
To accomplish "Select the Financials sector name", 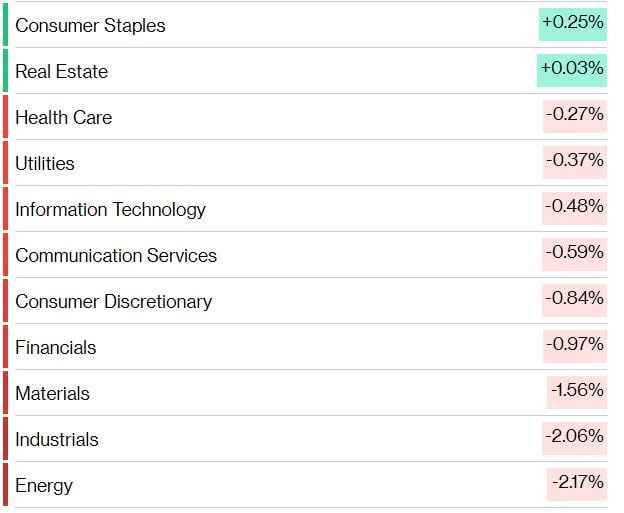I will coord(55,347).
